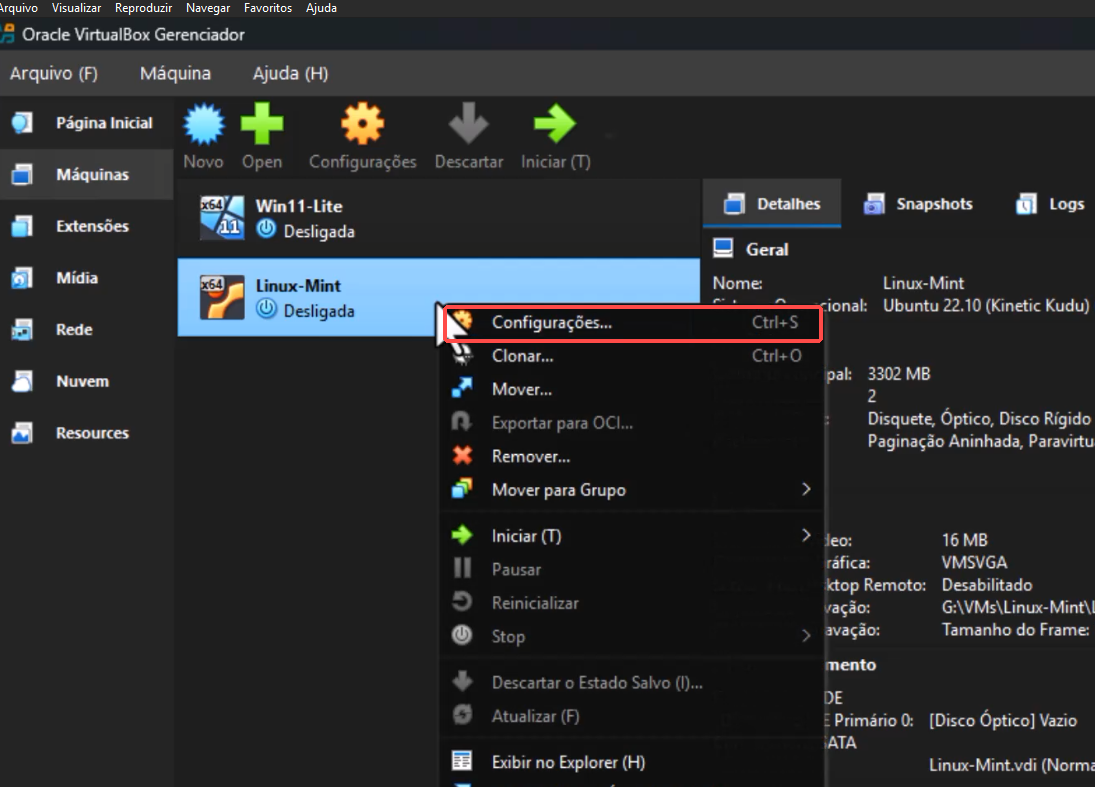Open the Arquivo (F) VirtualBox menu
Viewport: 1095px width, 787px height.
coord(54,73)
